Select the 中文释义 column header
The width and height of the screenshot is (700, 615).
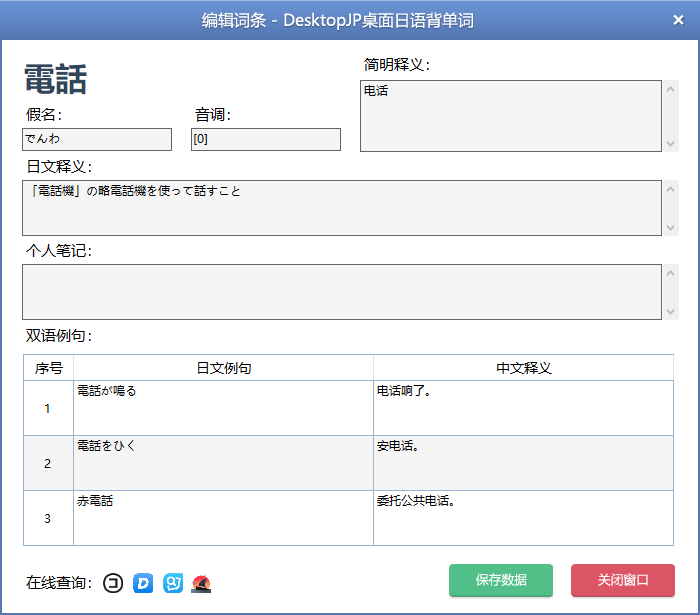[x=523, y=368]
